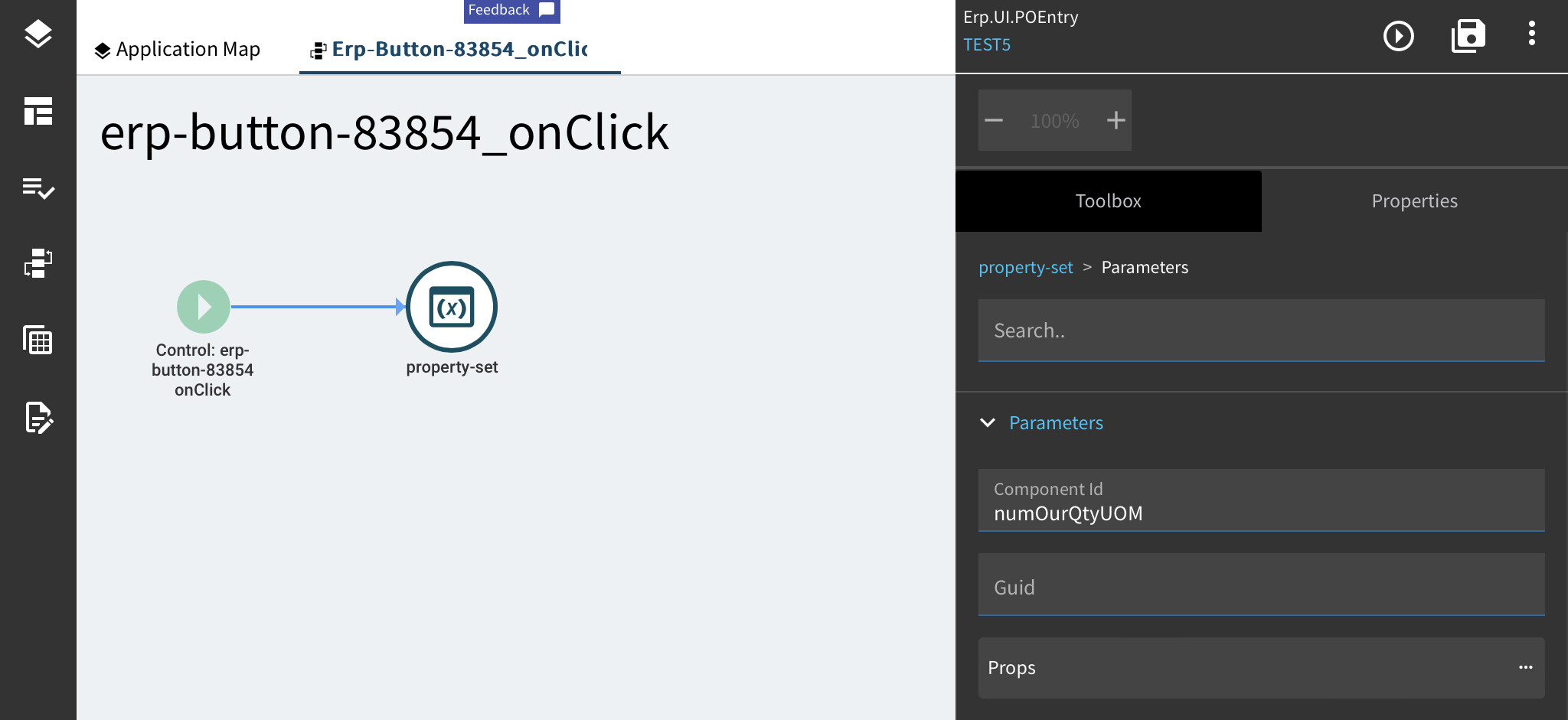This screenshot has height=720, width=1568.
Task: Edit the Component Id field
Action: [x=1261, y=500]
